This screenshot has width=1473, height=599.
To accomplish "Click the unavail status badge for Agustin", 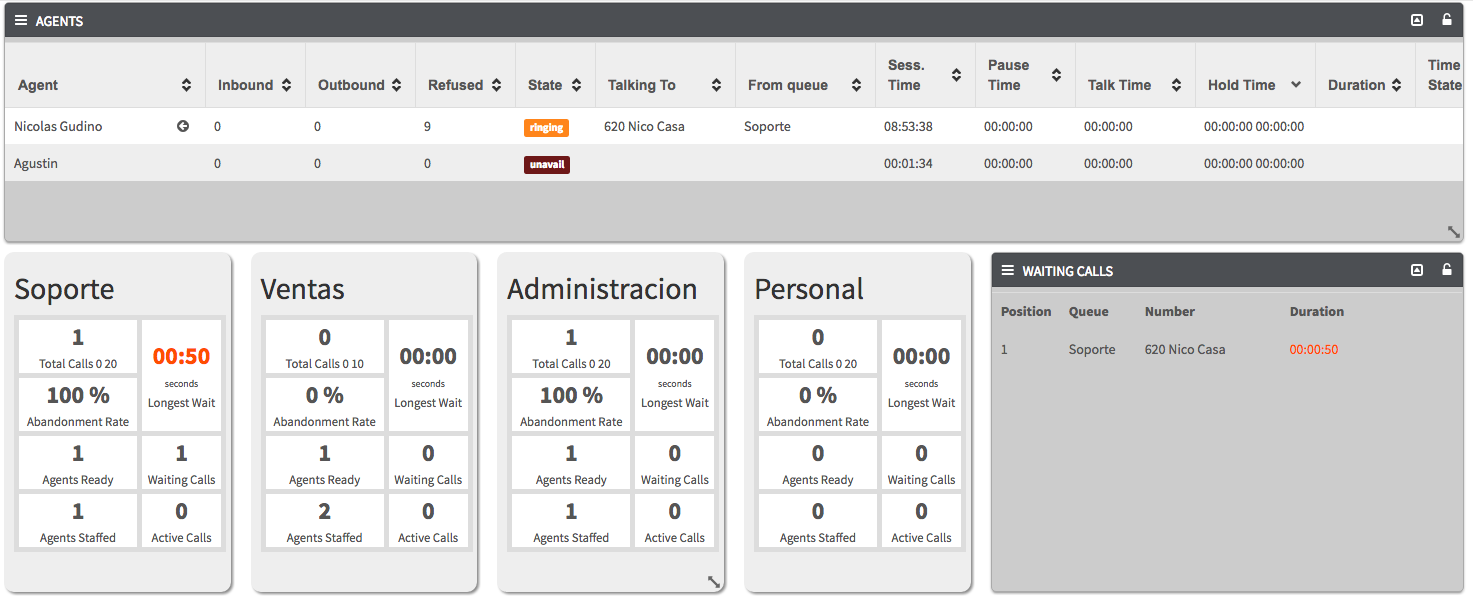I will (547, 165).
